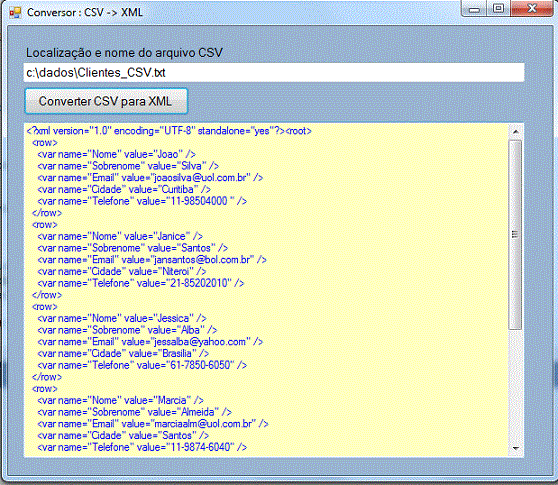The width and height of the screenshot is (558, 485).
Task: Click the Cidade Brasilia line
Action: coord(123,354)
